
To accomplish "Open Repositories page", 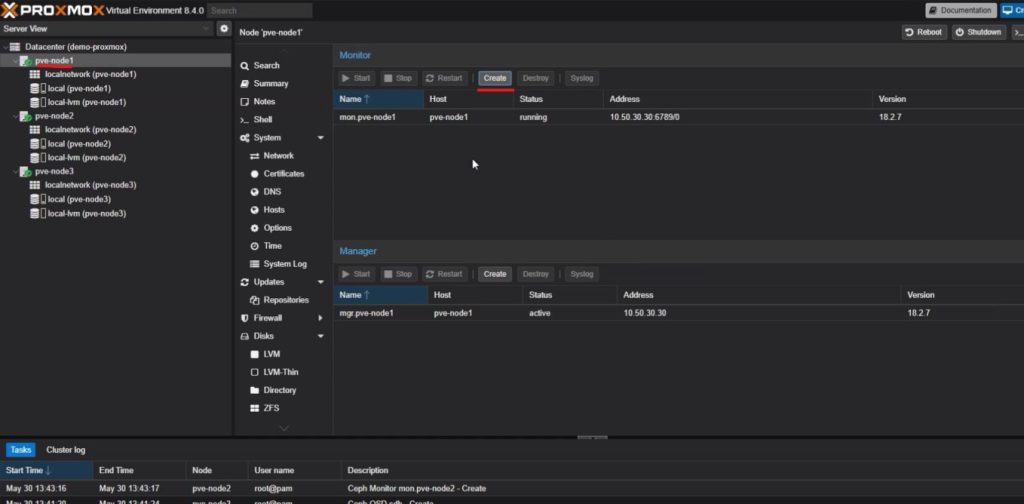I will (x=286, y=300).
